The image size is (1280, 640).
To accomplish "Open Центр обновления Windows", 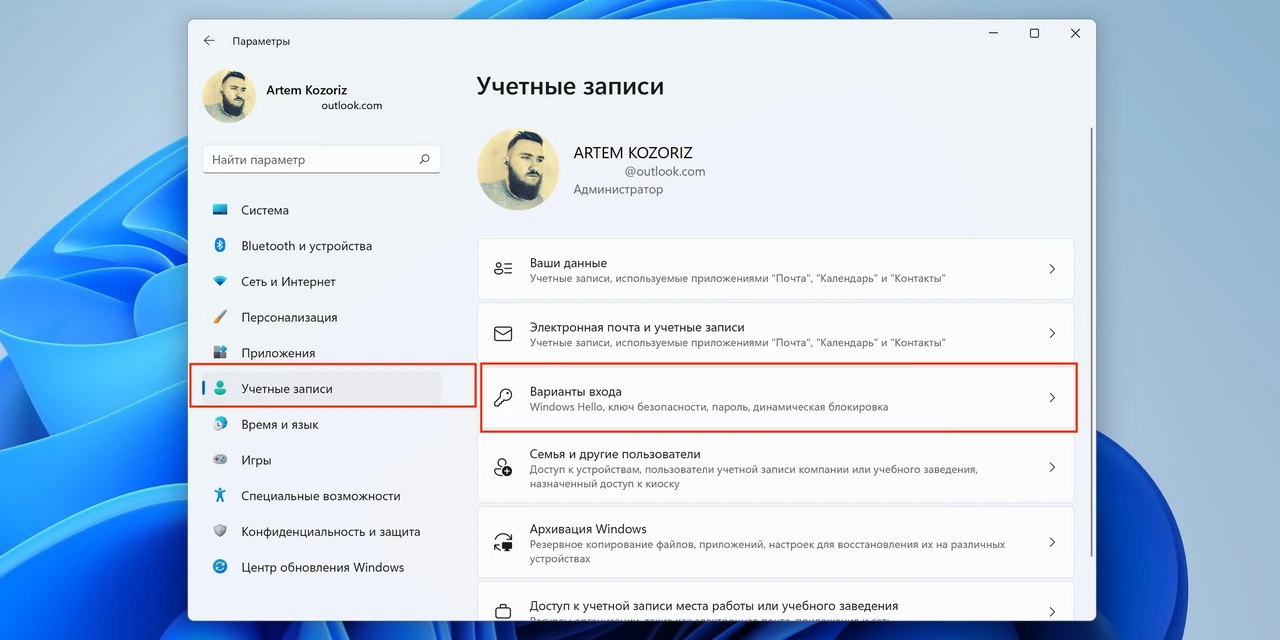I will [x=322, y=567].
